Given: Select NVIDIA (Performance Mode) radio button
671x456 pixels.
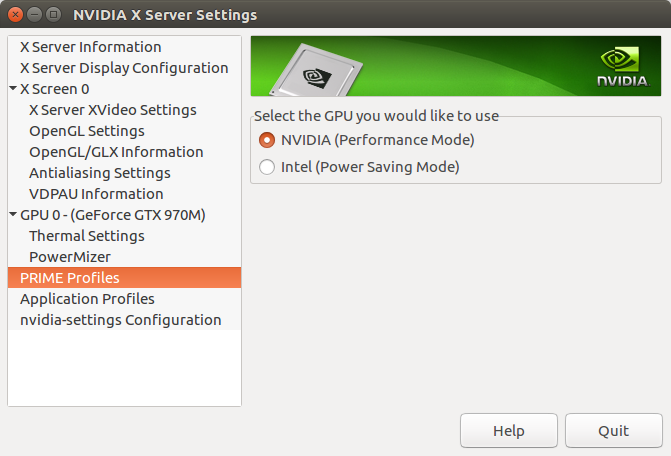Looking at the screenshot, I should [x=267, y=140].
